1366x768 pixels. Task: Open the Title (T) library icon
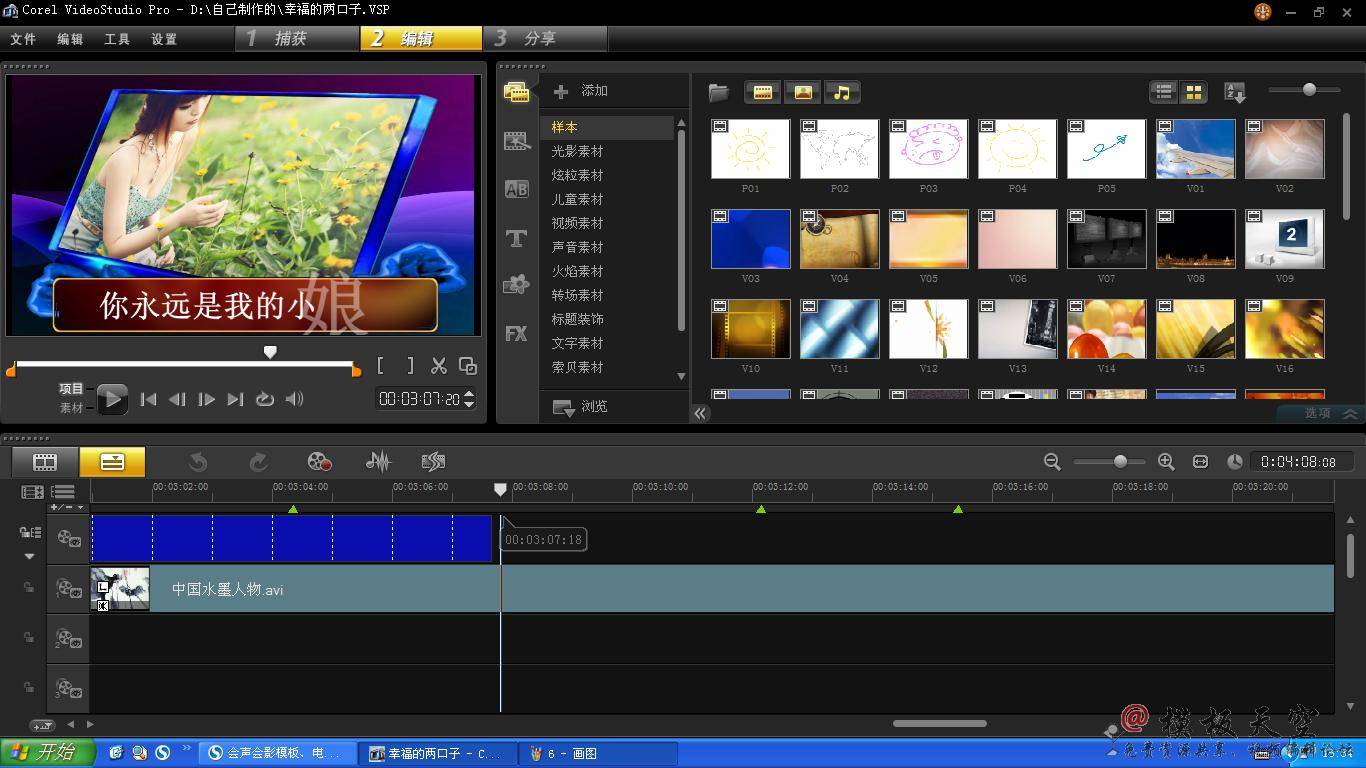[x=517, y=237]
